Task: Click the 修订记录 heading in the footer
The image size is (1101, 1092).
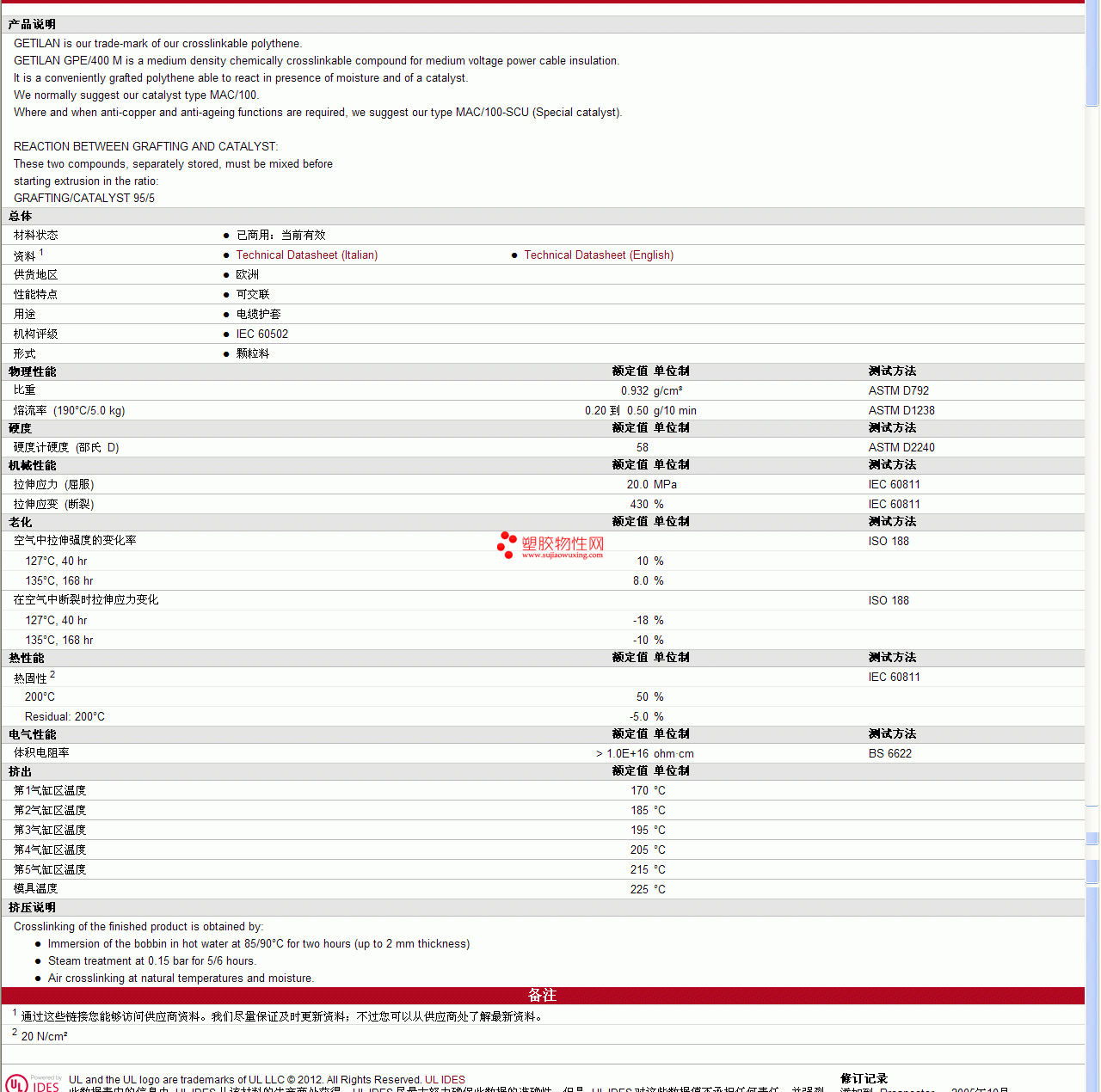Action: 864,1079
